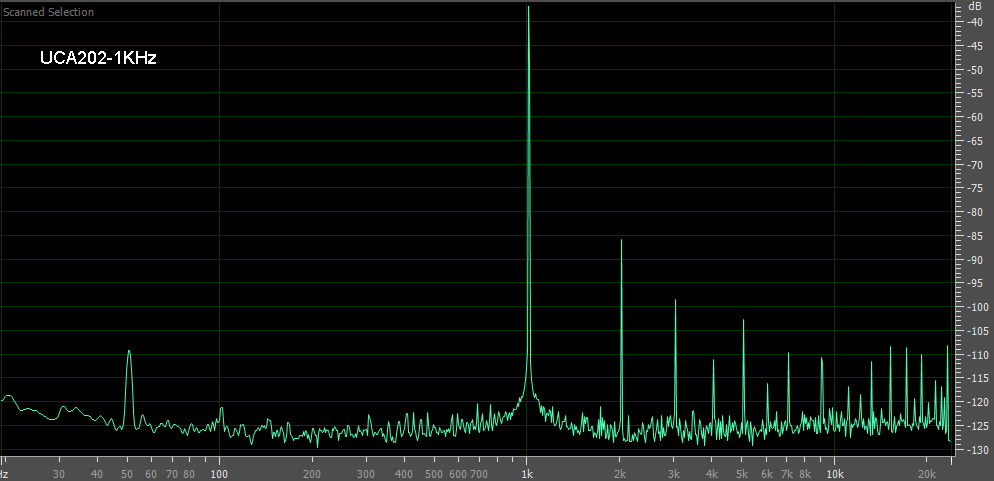Select the -60 dB axis label
Screen dimensions: 994x481
coord(974,117)
